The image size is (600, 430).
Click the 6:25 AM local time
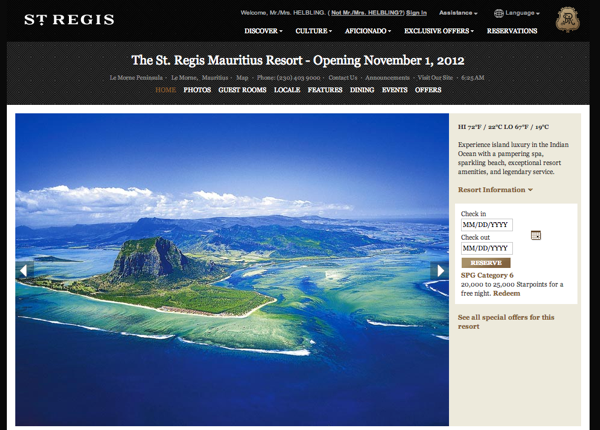point(473,78)
